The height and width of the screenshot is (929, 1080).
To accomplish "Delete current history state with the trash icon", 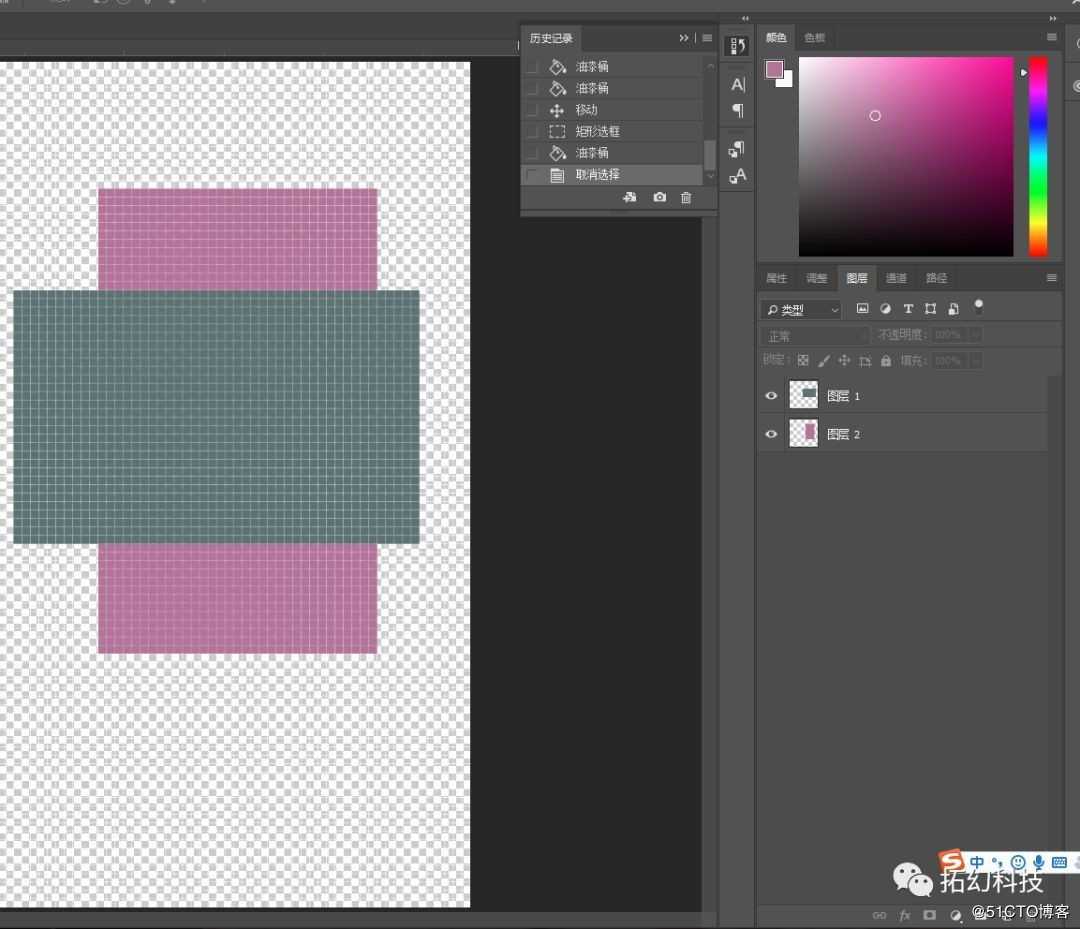I will click(686, 198).
